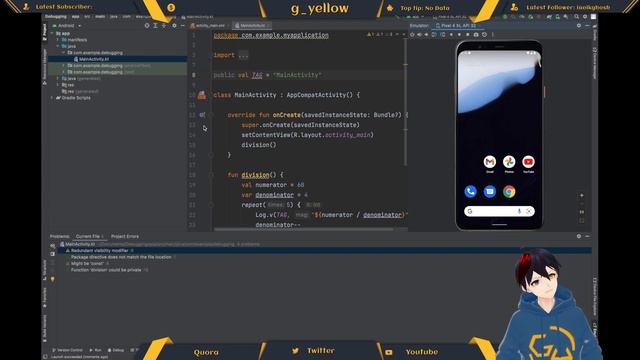Viewport: 640px width, 360px height.
Task: Launch Chrome on the emulator home screen
Action: (x=509, y=191)
